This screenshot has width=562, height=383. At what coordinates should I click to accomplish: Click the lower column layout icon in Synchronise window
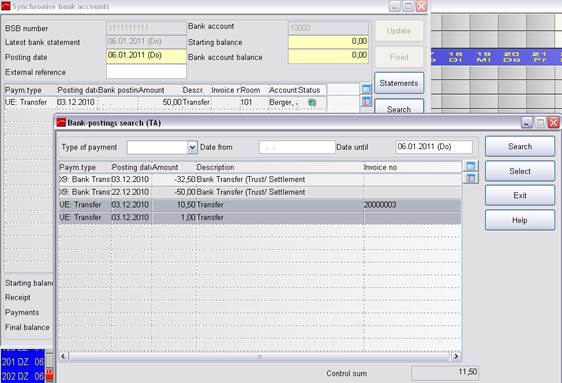(x=366, y=101)
